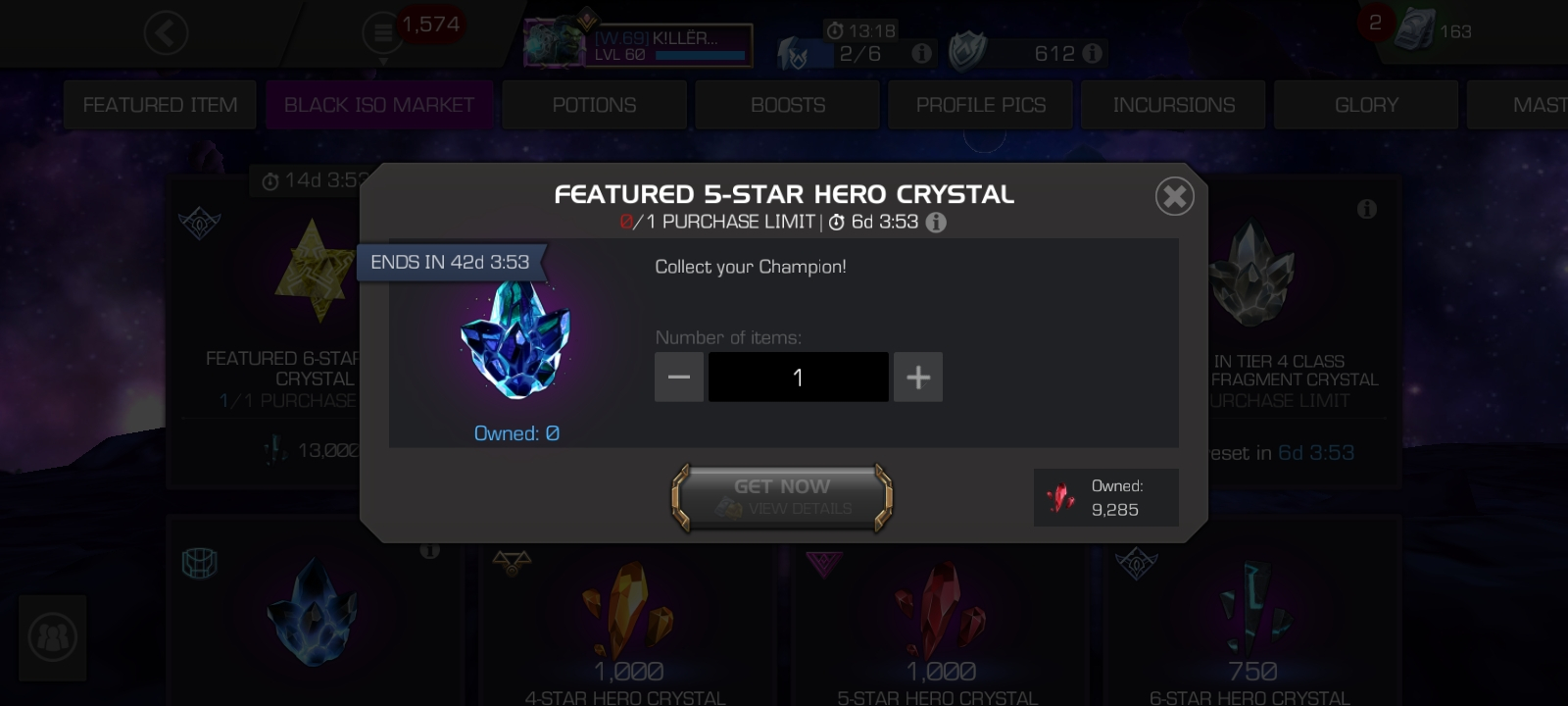The width and height of the screenshot is (1568, 706).
Task: Open purchase limit info icon in dialog
Action: pos(936,223)
